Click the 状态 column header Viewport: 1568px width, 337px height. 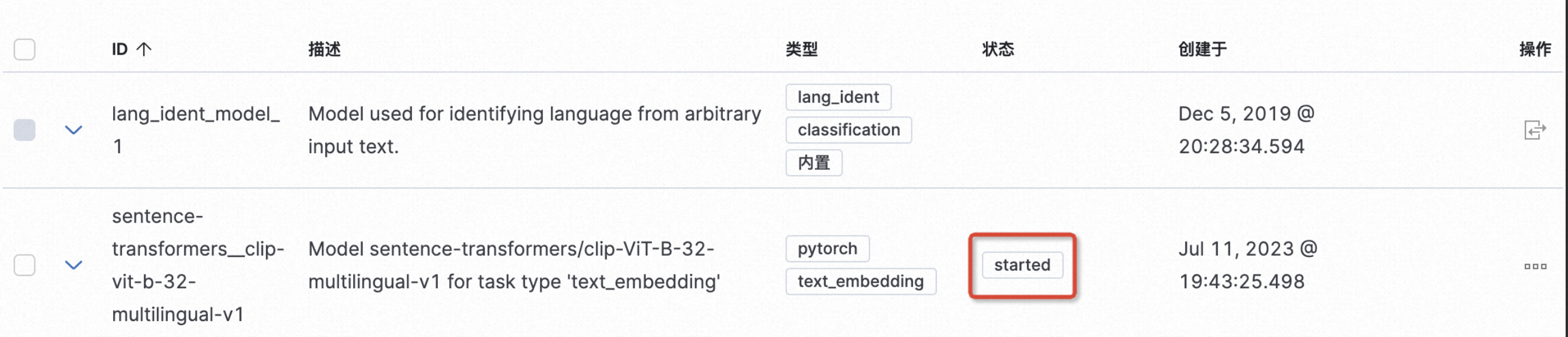(999, 49)
